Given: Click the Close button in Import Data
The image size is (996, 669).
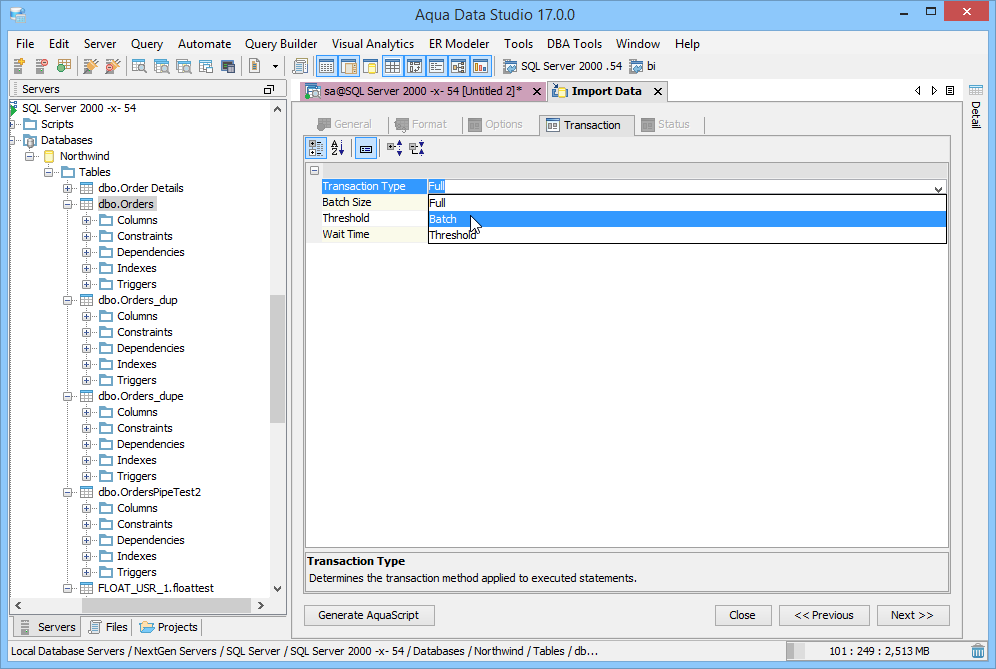Looking at the screenshot, I should click(x=743, y=615).
